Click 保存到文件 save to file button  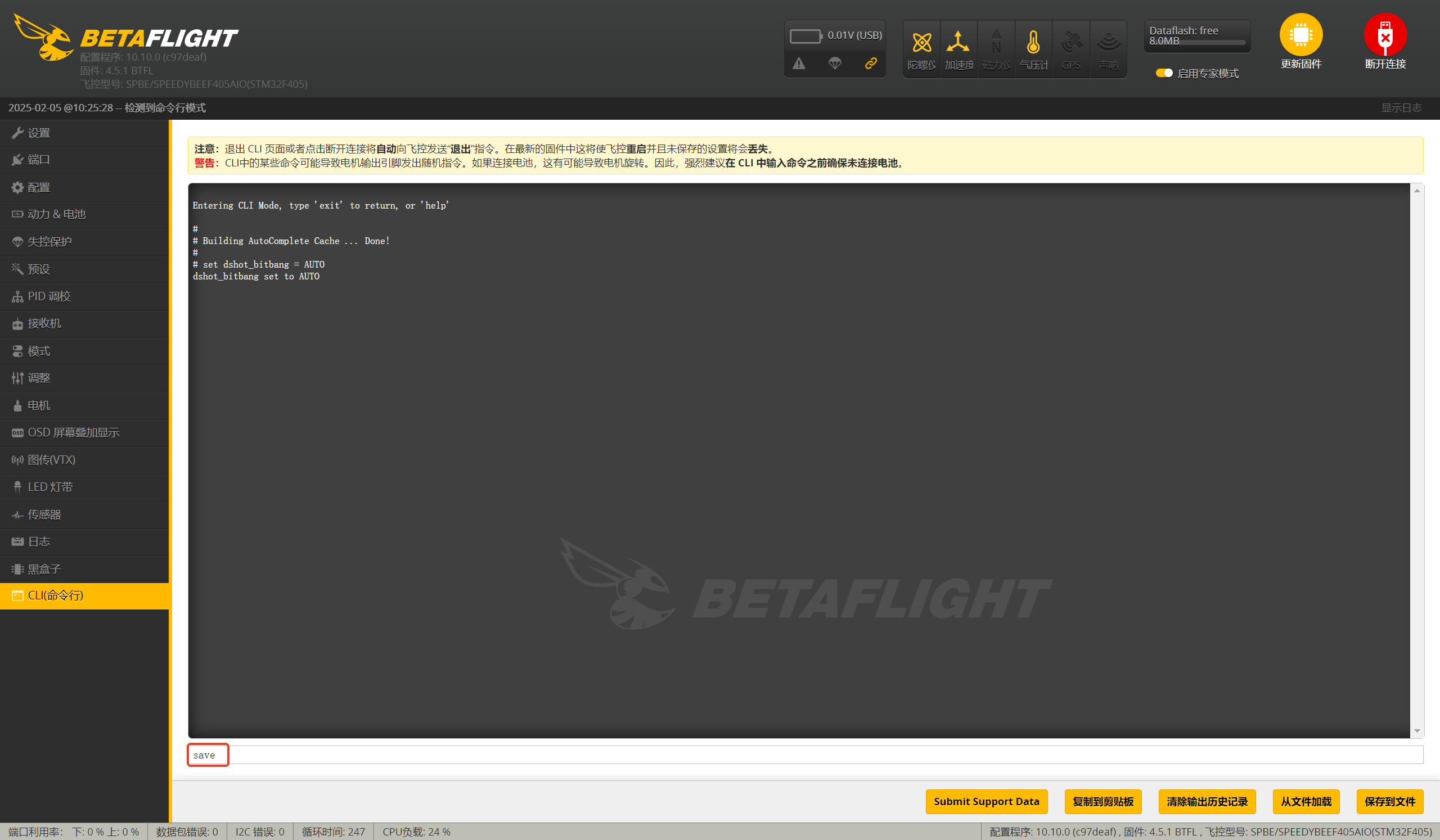[1390, 802]
